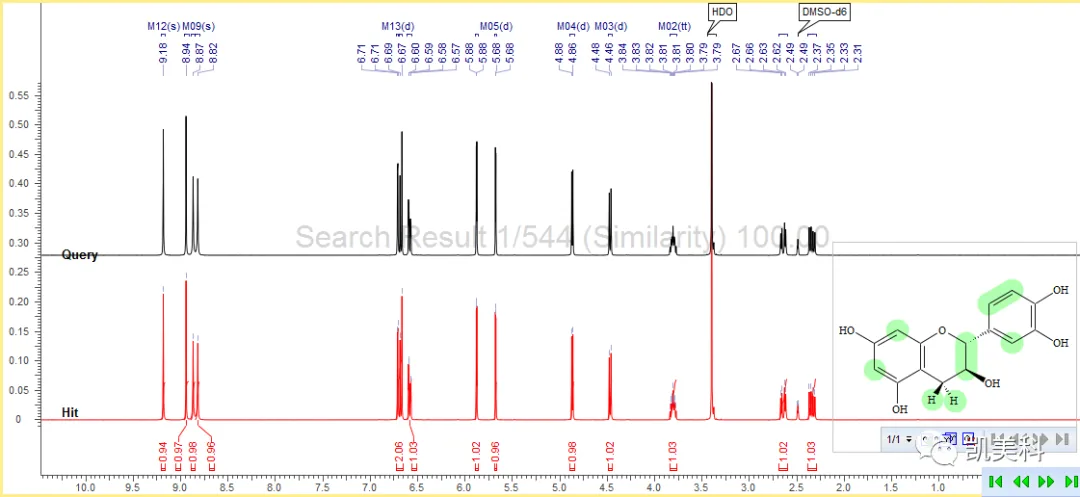1080x497 pixels.
Task: Jump to the first search result (green arrow)
Action: 995,482
